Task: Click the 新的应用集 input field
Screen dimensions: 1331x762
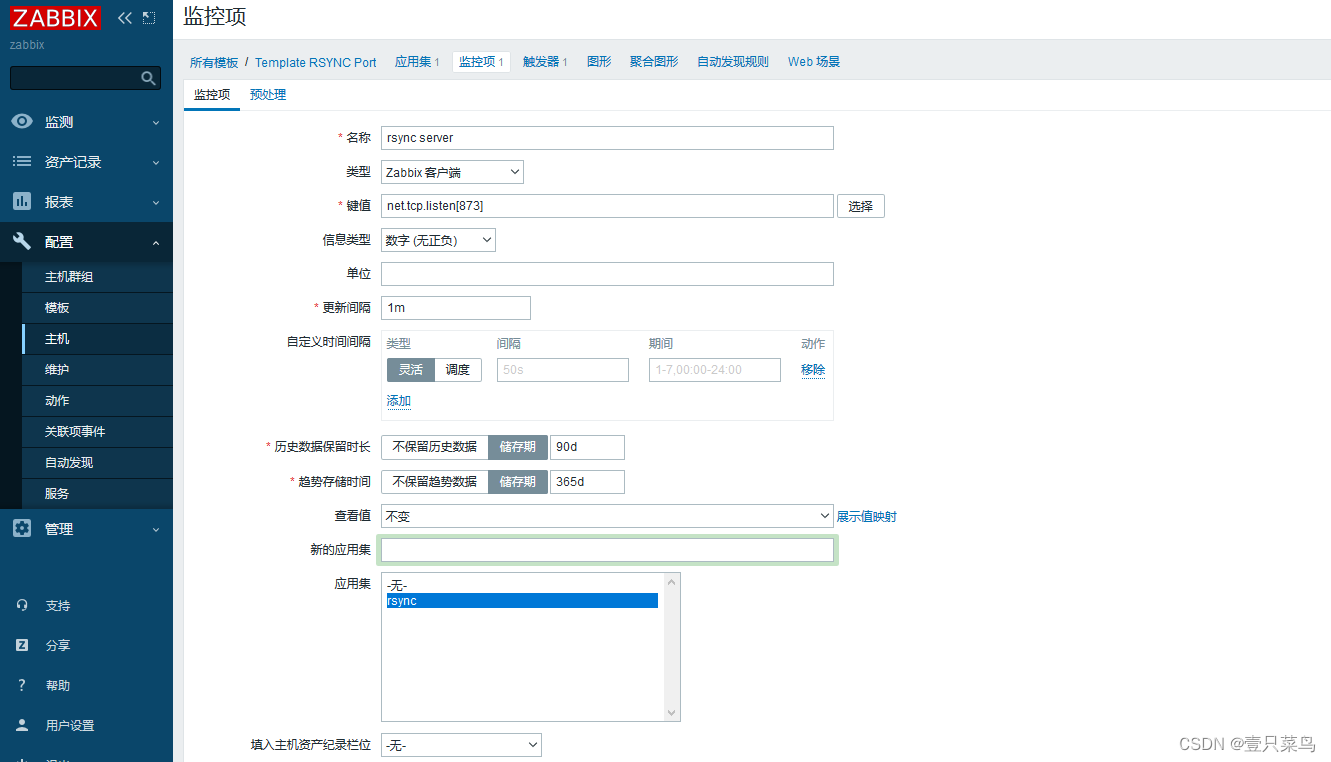Action: pyautogui.click(x=607, y=550)
